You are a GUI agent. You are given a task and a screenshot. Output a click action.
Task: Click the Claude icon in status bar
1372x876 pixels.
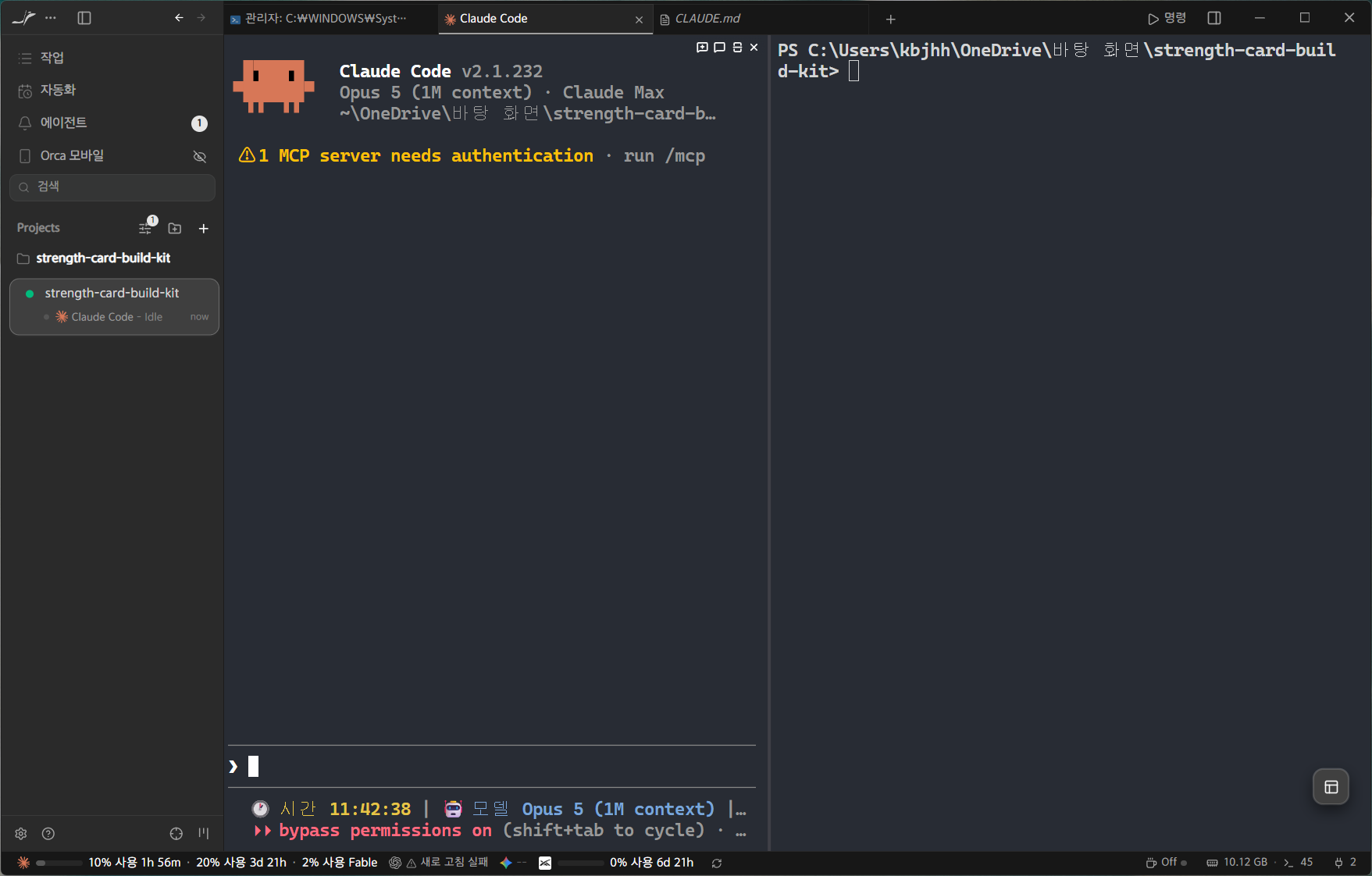coord(23,863)
